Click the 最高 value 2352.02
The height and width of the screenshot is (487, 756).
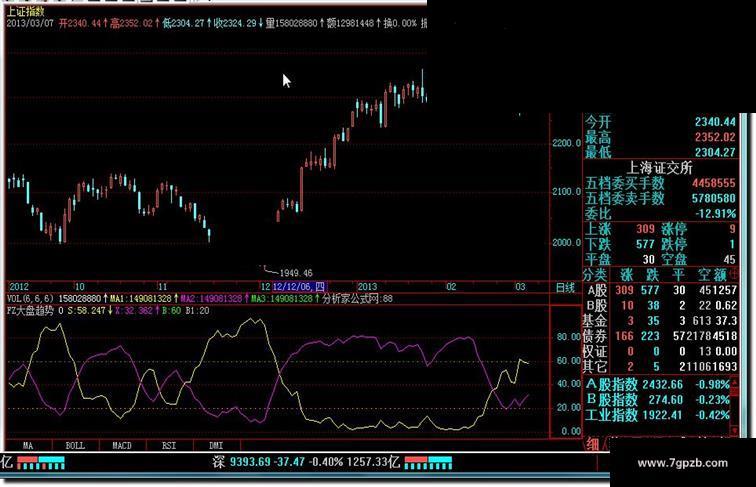pos(716,137)
